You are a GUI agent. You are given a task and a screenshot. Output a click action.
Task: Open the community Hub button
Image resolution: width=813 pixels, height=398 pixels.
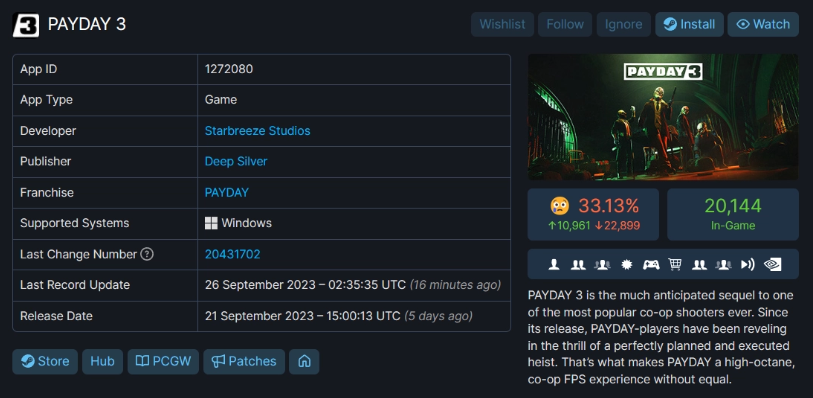tap(102, 361)
